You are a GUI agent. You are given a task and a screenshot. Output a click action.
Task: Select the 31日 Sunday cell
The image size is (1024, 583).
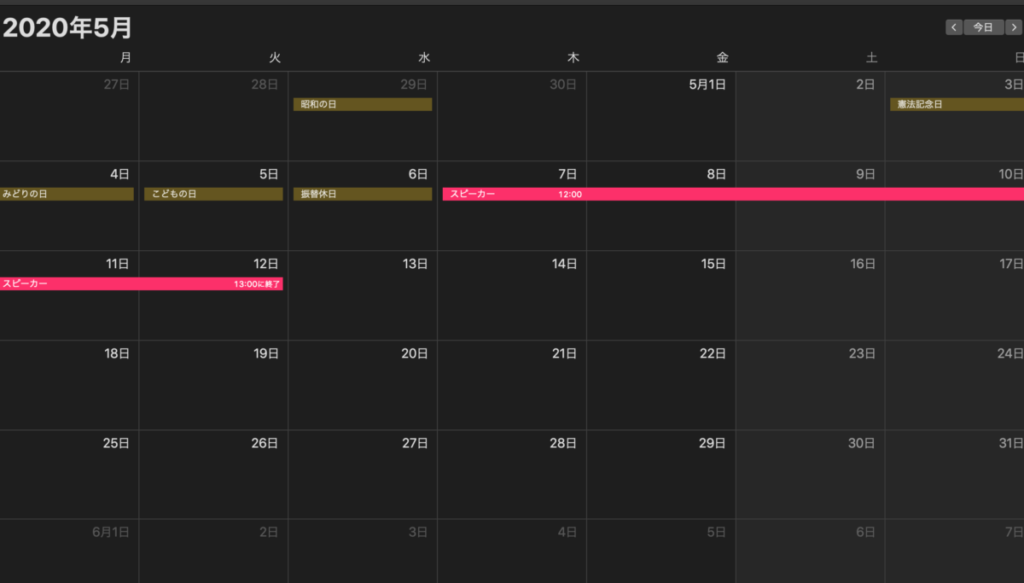pyautogui.click(x=955, y=480)
